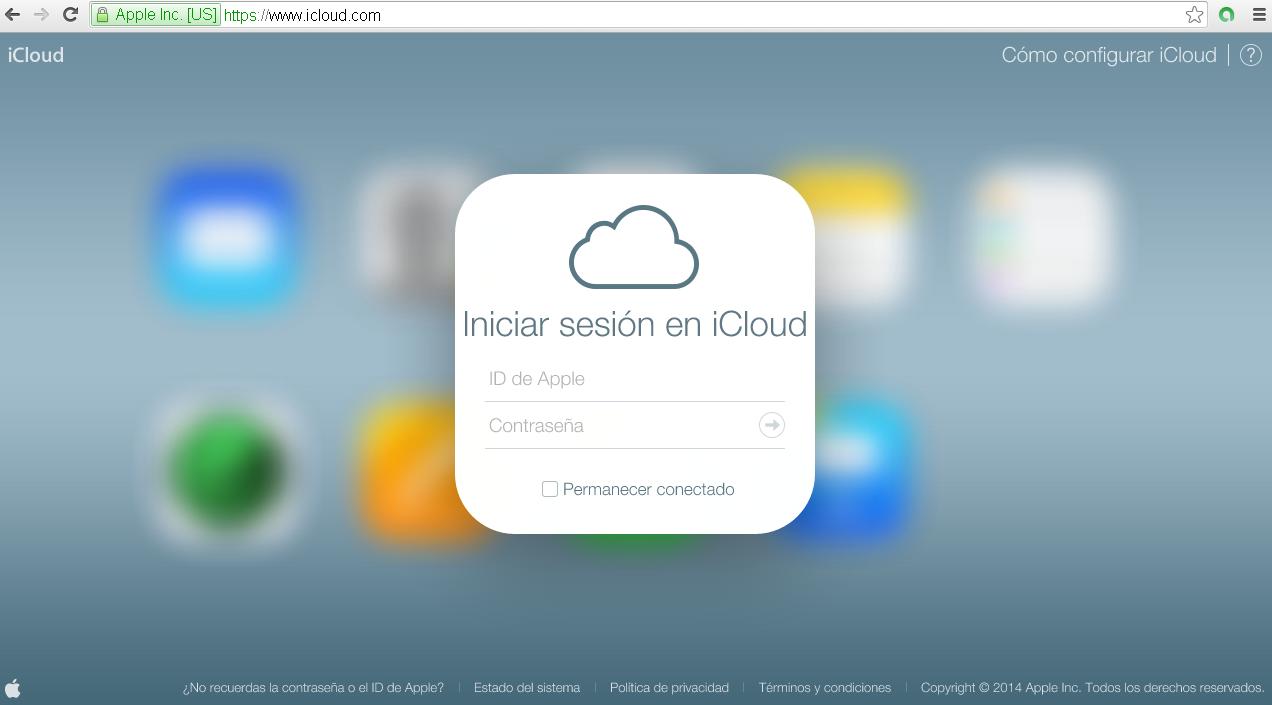This screenshot has width=1272, height=705.
Task: Open Términos y condiciones link
Action: (824, 688)
